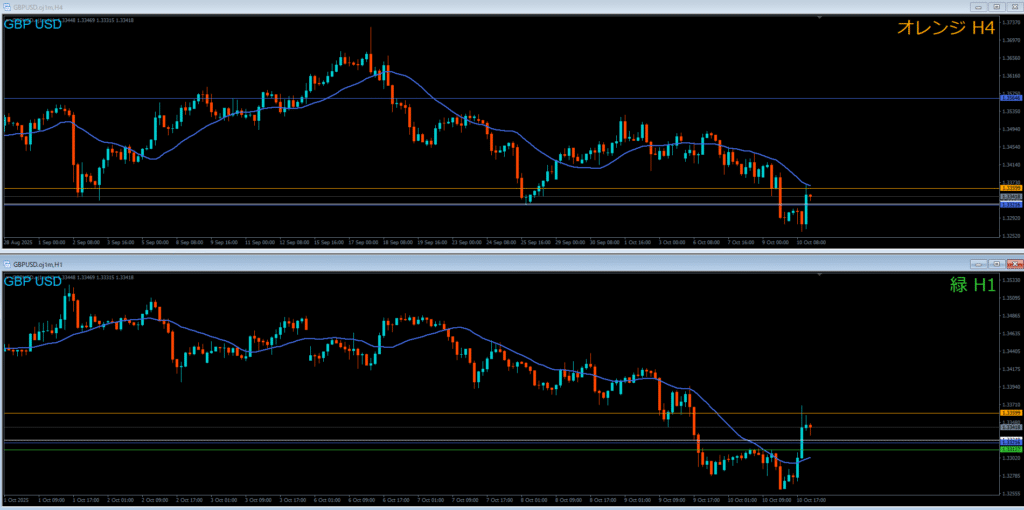Click the H4 chart's bottom time axis
This screenshot has width=1024, height=510.
400,242
